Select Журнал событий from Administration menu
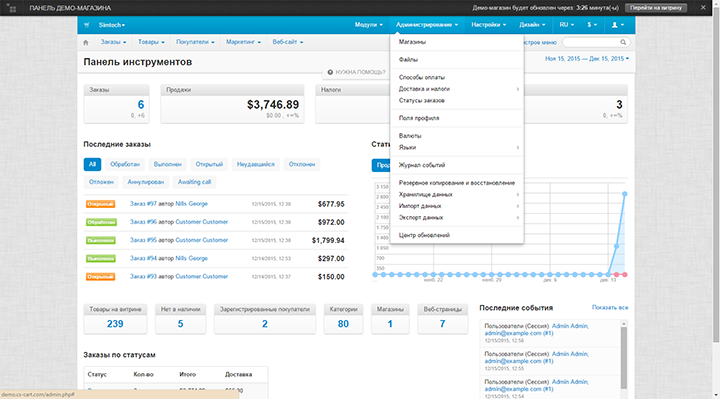720x399 pixels. (x=422, y=165)
